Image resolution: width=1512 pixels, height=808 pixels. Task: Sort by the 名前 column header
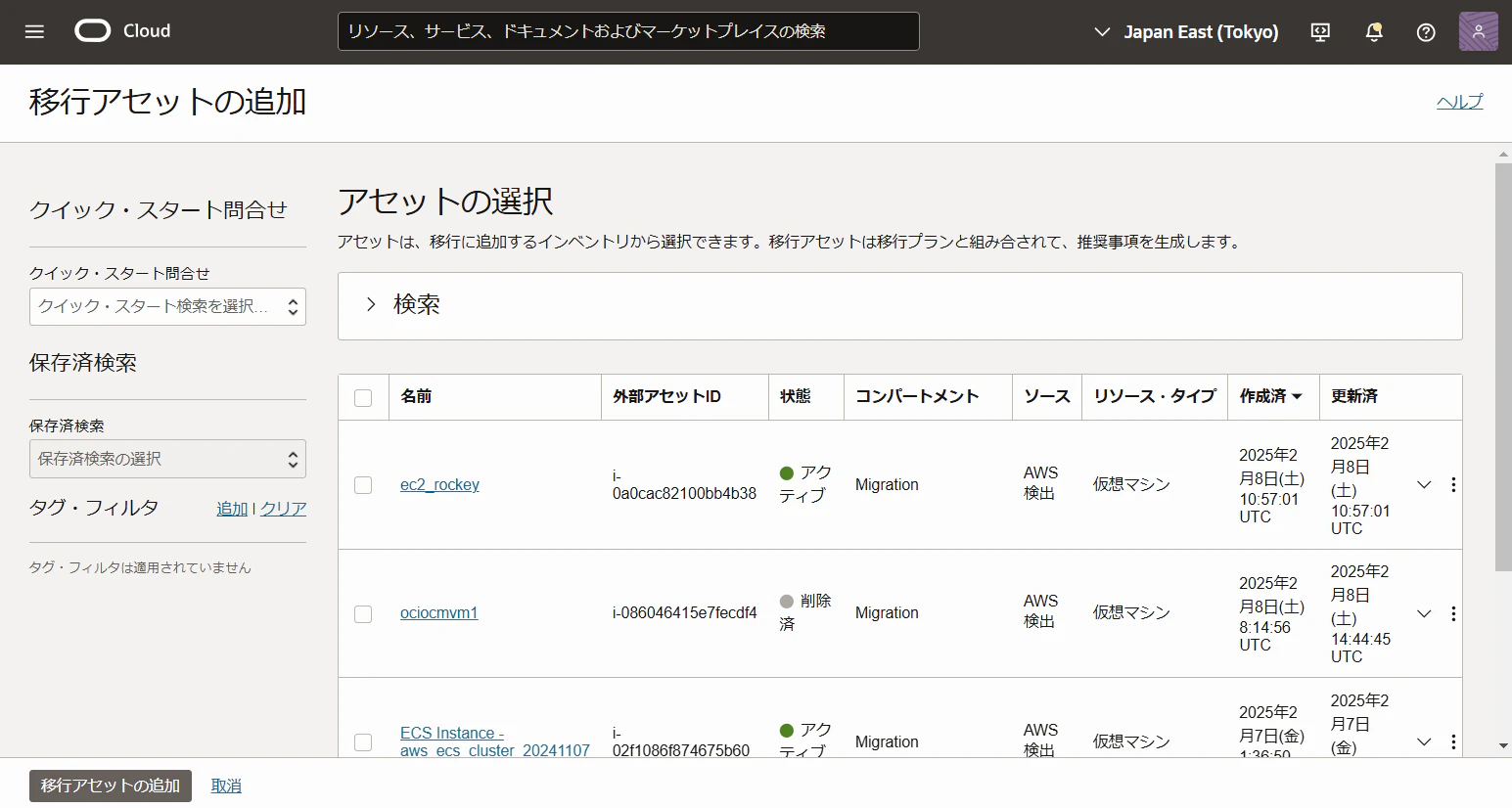pyautogui.click(x=416, y=396)
